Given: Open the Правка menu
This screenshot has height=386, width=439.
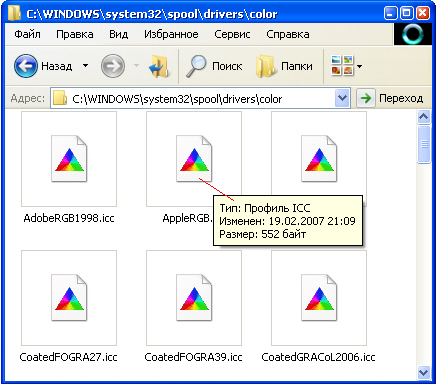Looking at the screenshot, I should (x=75, y=34).
